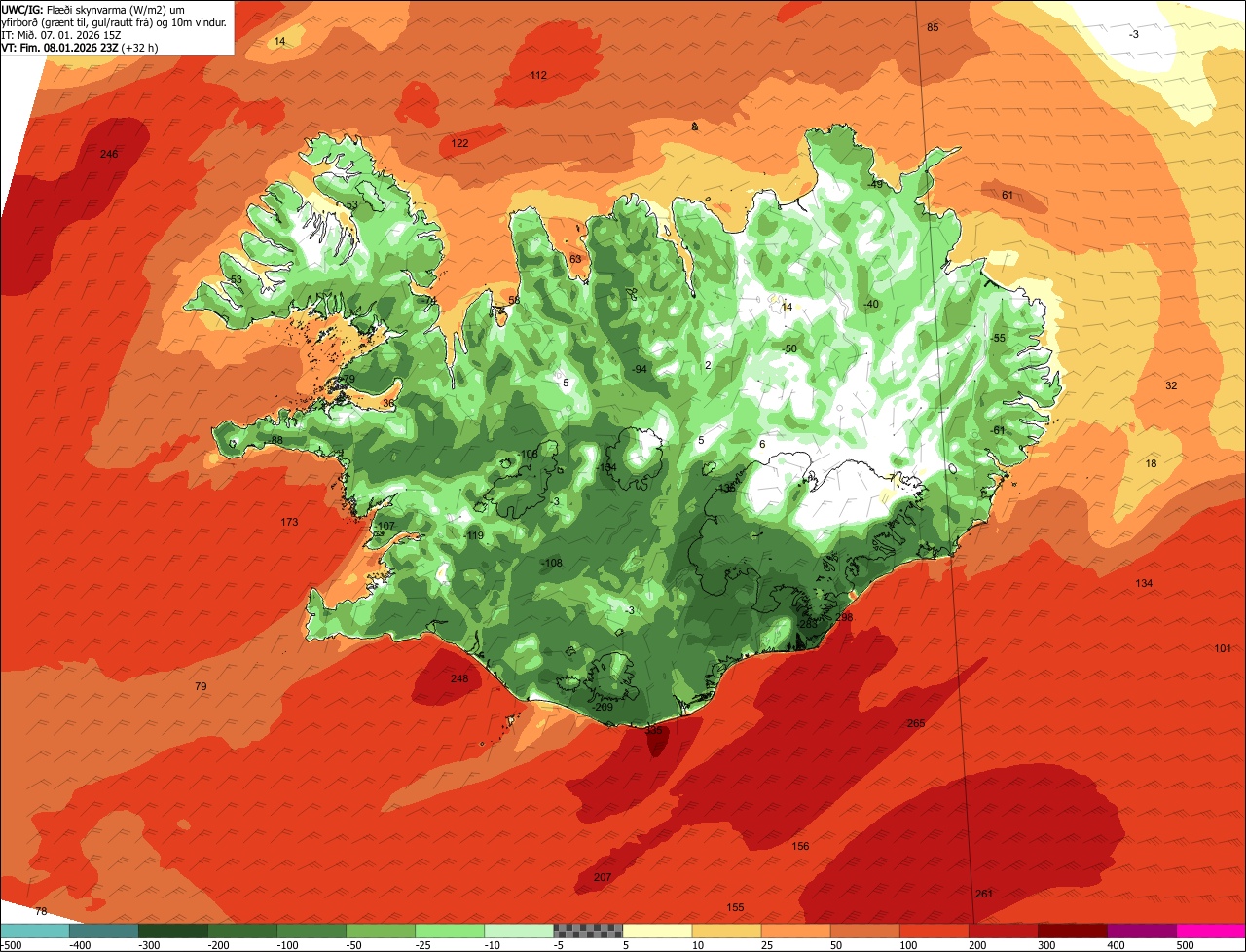Click the title line 'UWC/IG: Flæði skynvarma (W/m2) um'
Screen dimensions: 1246x952
point(93,9)
